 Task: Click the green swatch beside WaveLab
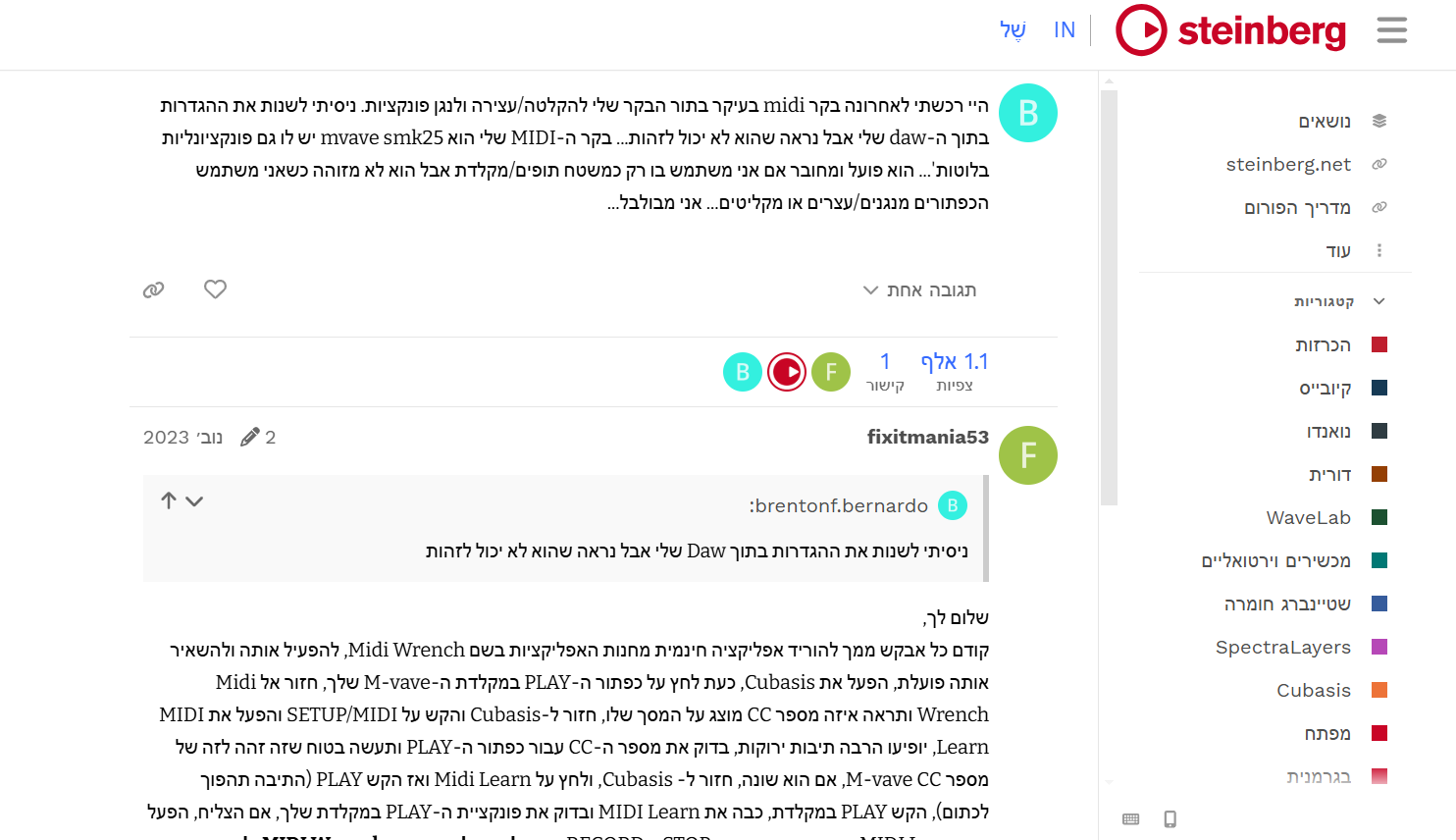click(1379, 518)
